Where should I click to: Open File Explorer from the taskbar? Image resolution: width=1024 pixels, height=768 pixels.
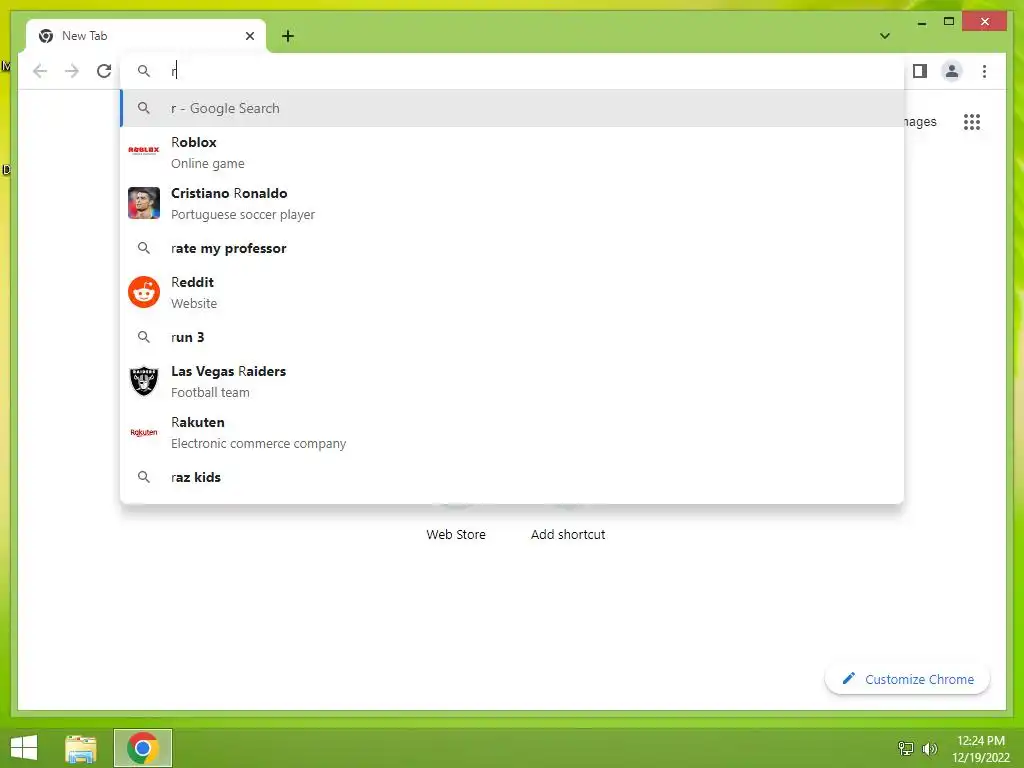[81, 748]
